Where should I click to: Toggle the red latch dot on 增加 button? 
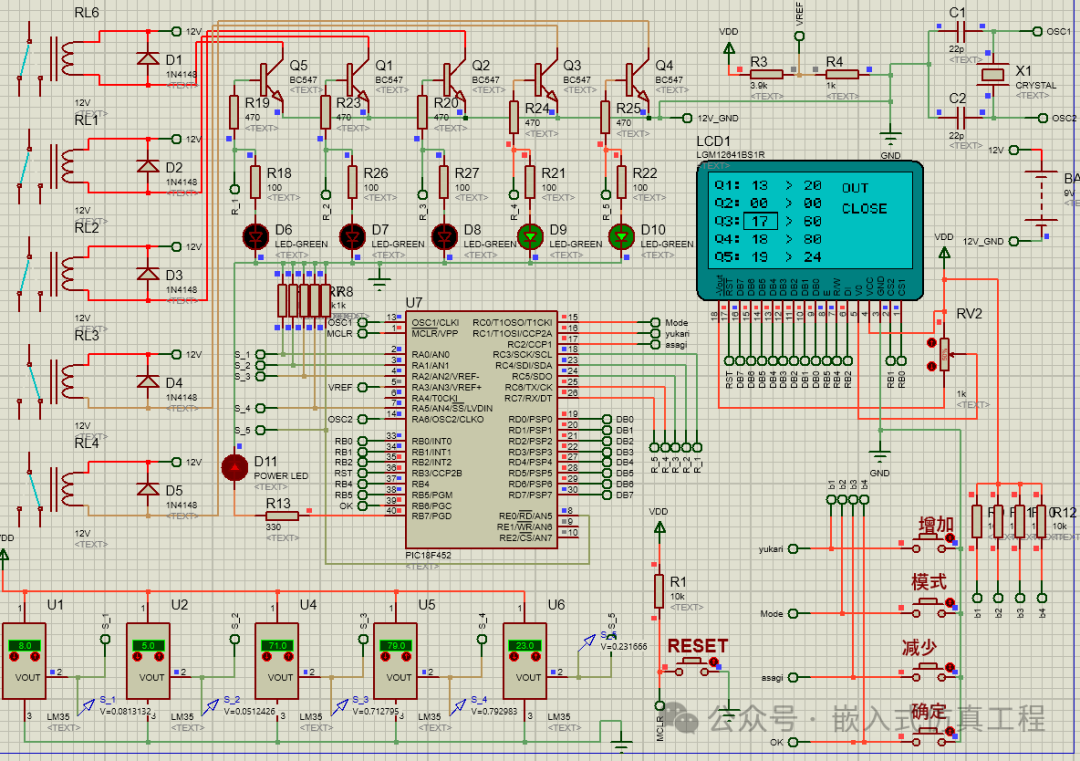[950, 538]
